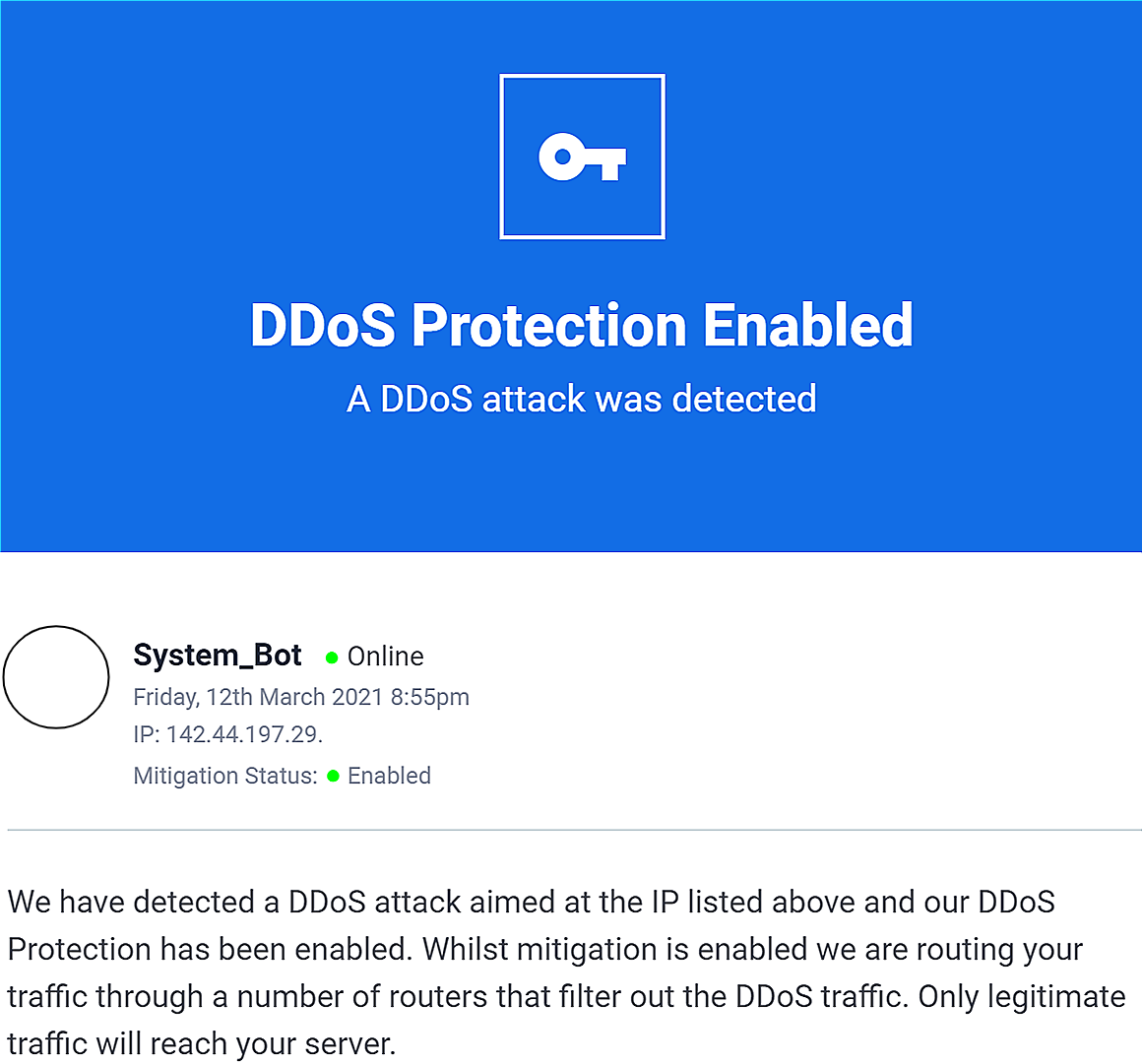This screenshot has height=1064, width=1142.
Task: Click the 8:55pm time text
Action: [x=429, y=697]
